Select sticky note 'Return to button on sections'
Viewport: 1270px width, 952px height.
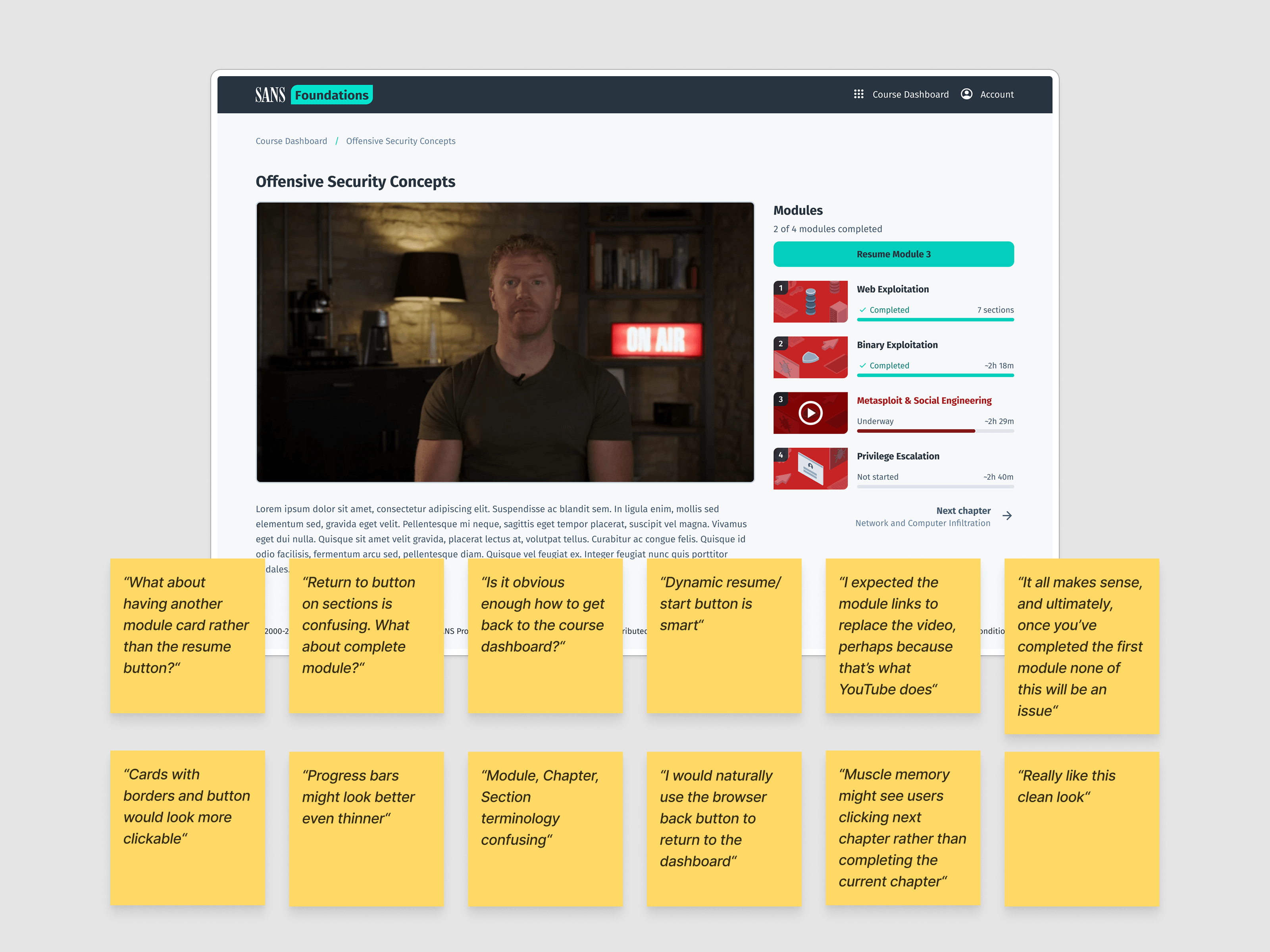[x=366, y=636]
